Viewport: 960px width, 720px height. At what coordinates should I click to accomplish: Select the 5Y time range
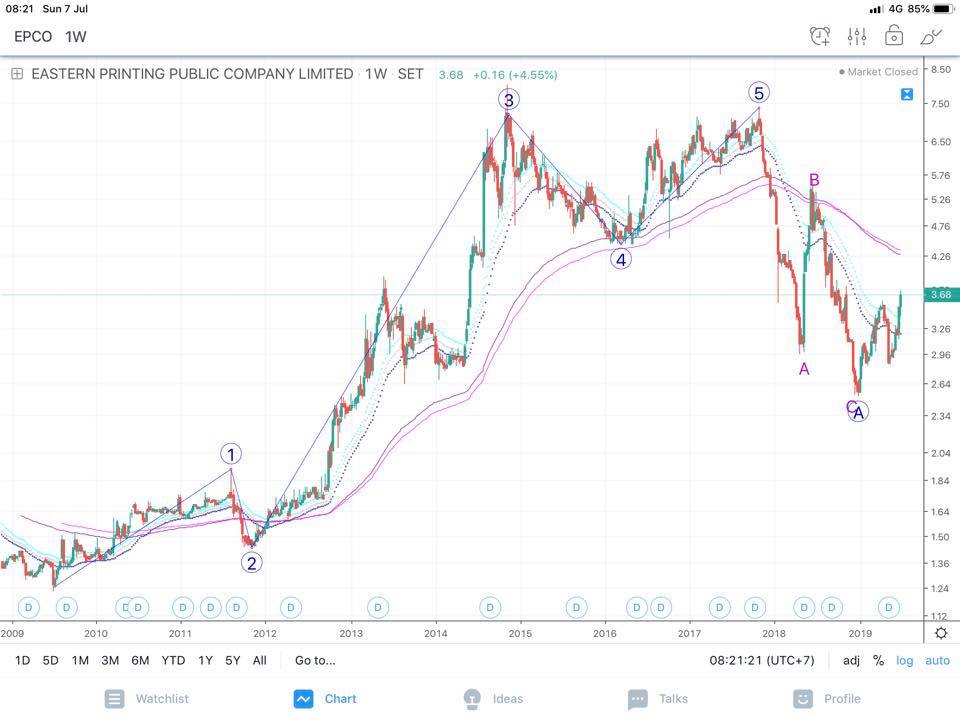click(x=233, y=660)
